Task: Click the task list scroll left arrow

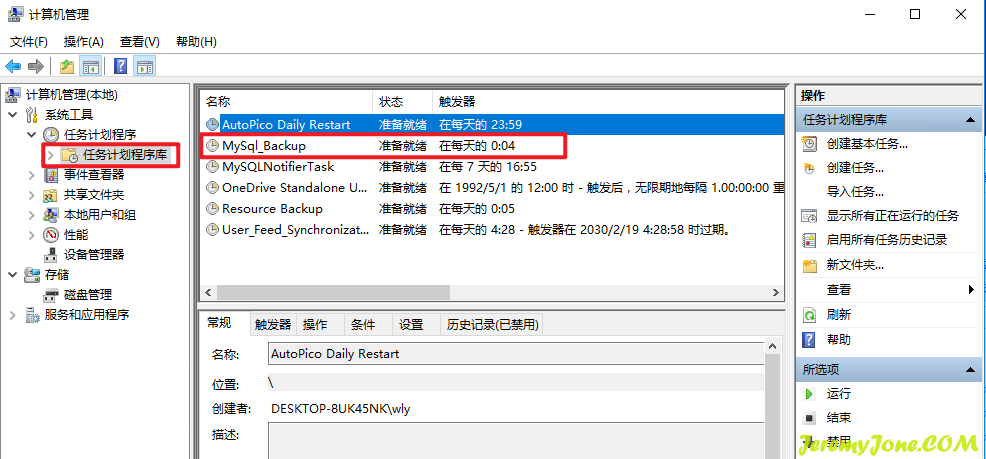Action: (x=208, y=292)
